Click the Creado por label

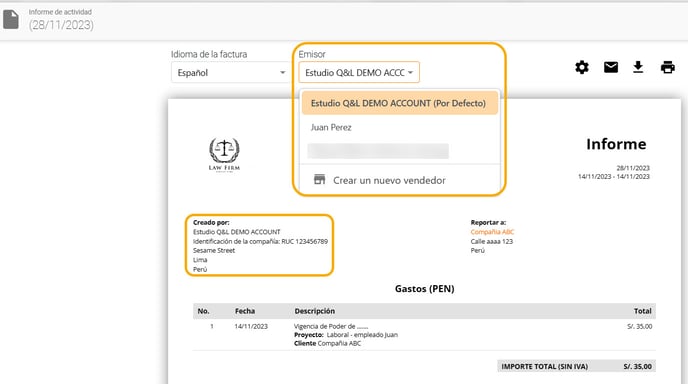pos(211,223)
